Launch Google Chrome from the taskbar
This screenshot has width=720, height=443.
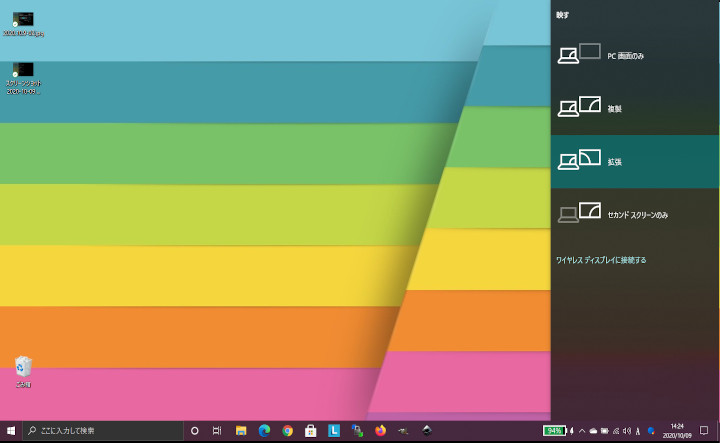(287, 431)
